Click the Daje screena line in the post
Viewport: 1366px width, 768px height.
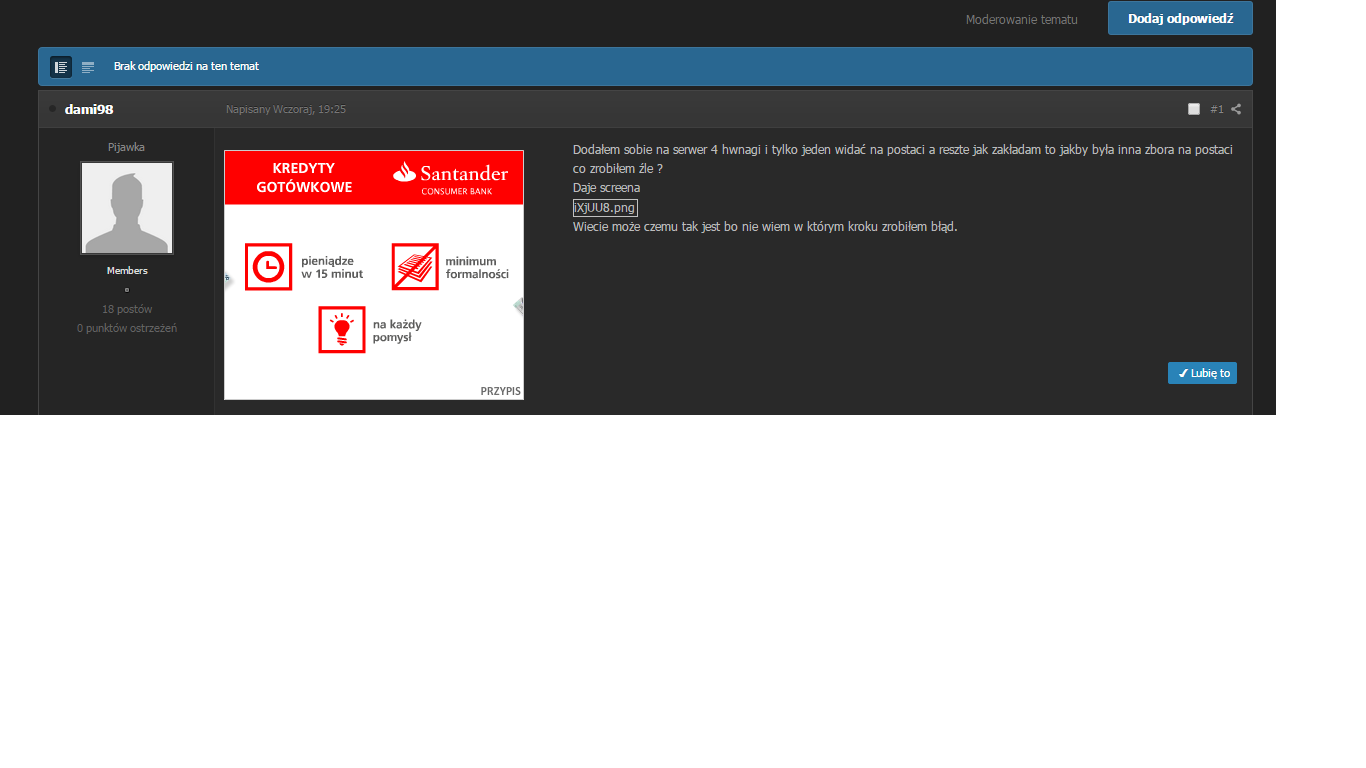pos(607,188)
